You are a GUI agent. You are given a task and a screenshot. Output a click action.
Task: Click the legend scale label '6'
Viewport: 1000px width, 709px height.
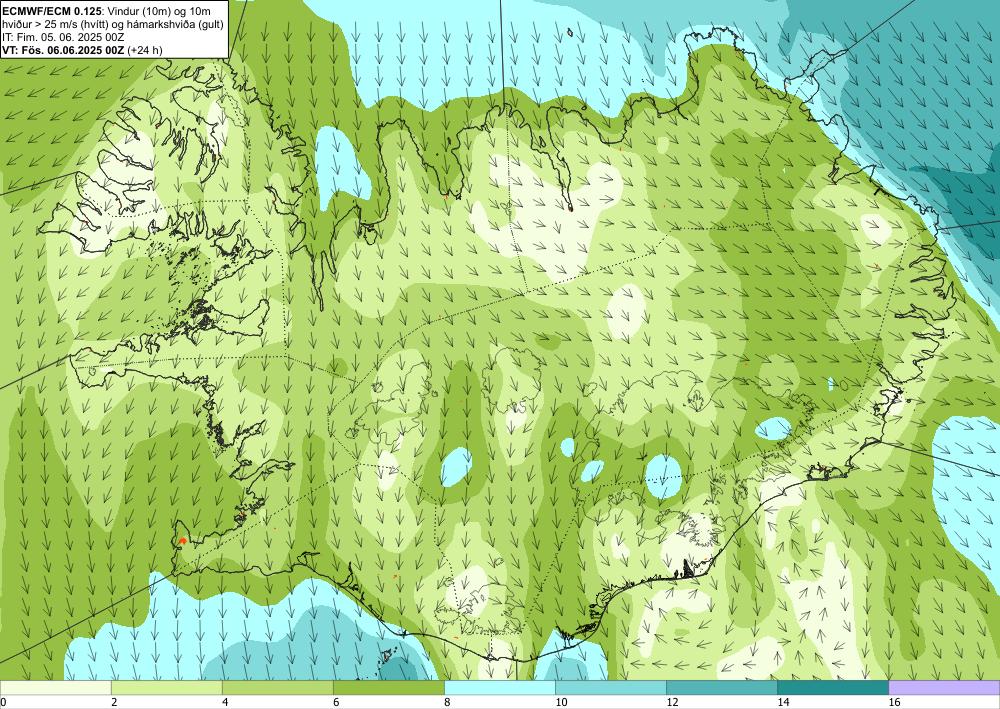tap(336, 702)
